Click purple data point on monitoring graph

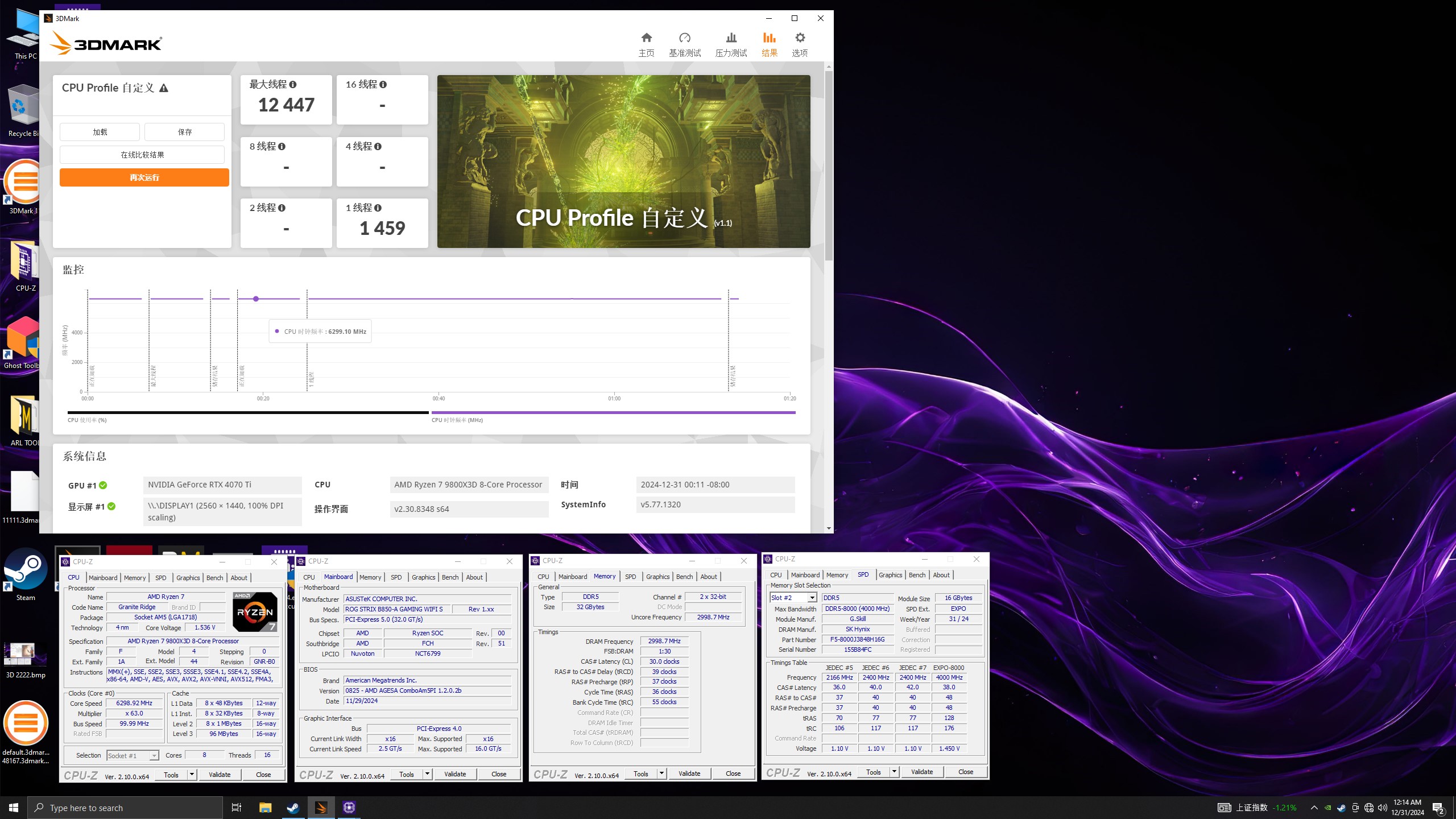[256, 299]
